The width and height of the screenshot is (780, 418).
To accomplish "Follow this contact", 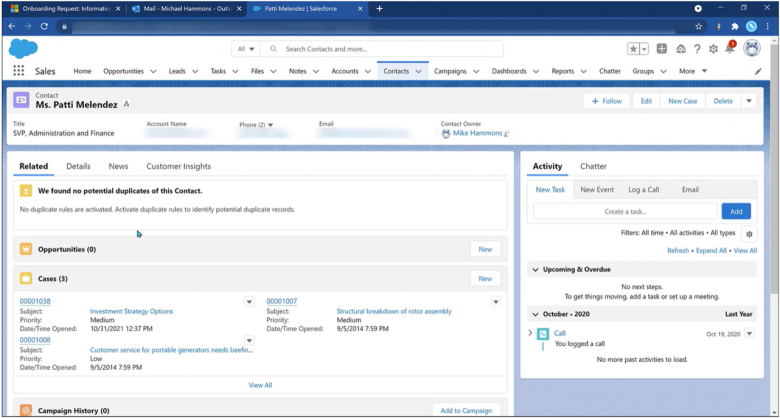I will (x=606, y=101).
